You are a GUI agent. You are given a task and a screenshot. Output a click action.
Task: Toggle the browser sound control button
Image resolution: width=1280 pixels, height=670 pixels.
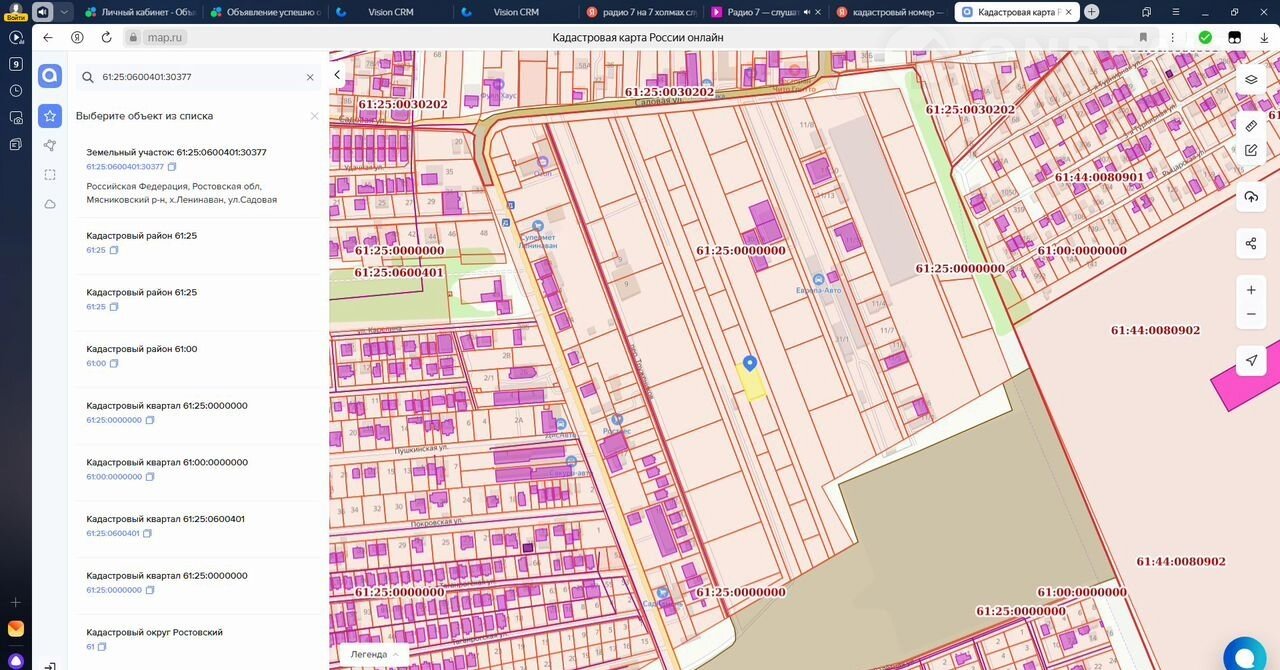43,12
